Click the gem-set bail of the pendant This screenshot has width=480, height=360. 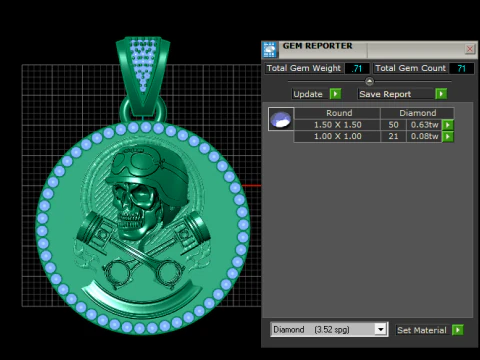143,75
